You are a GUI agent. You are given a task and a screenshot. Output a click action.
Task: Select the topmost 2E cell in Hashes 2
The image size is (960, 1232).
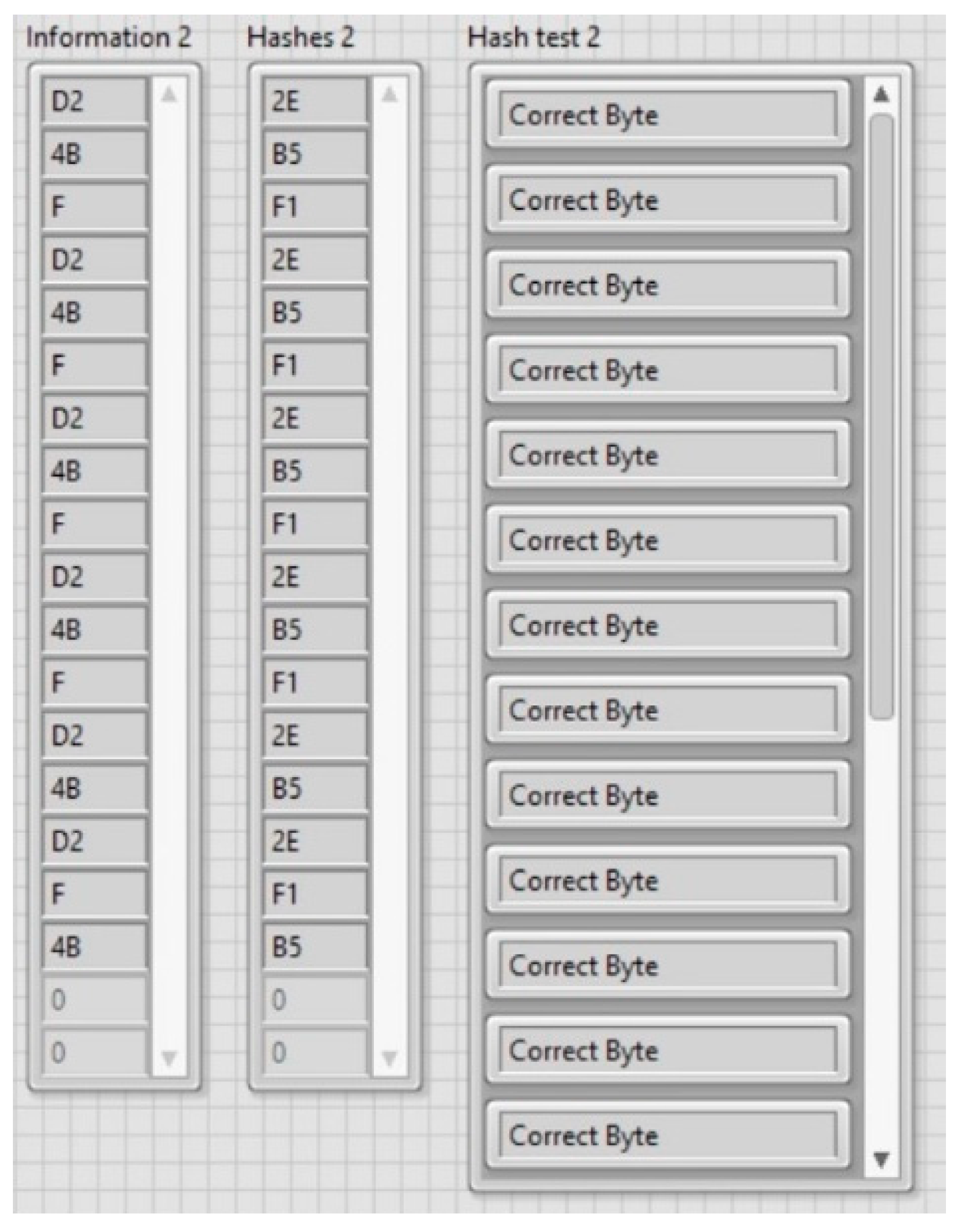pyautogui.click(x=315, y=101)
